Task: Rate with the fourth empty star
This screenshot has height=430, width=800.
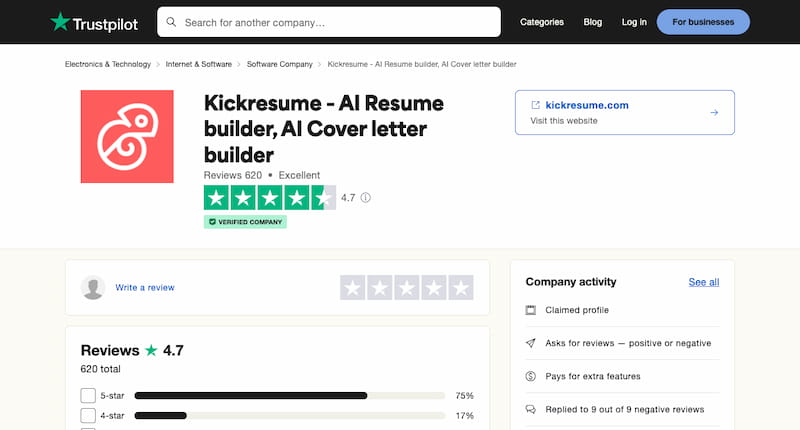Action: click(x=434, y=288)
